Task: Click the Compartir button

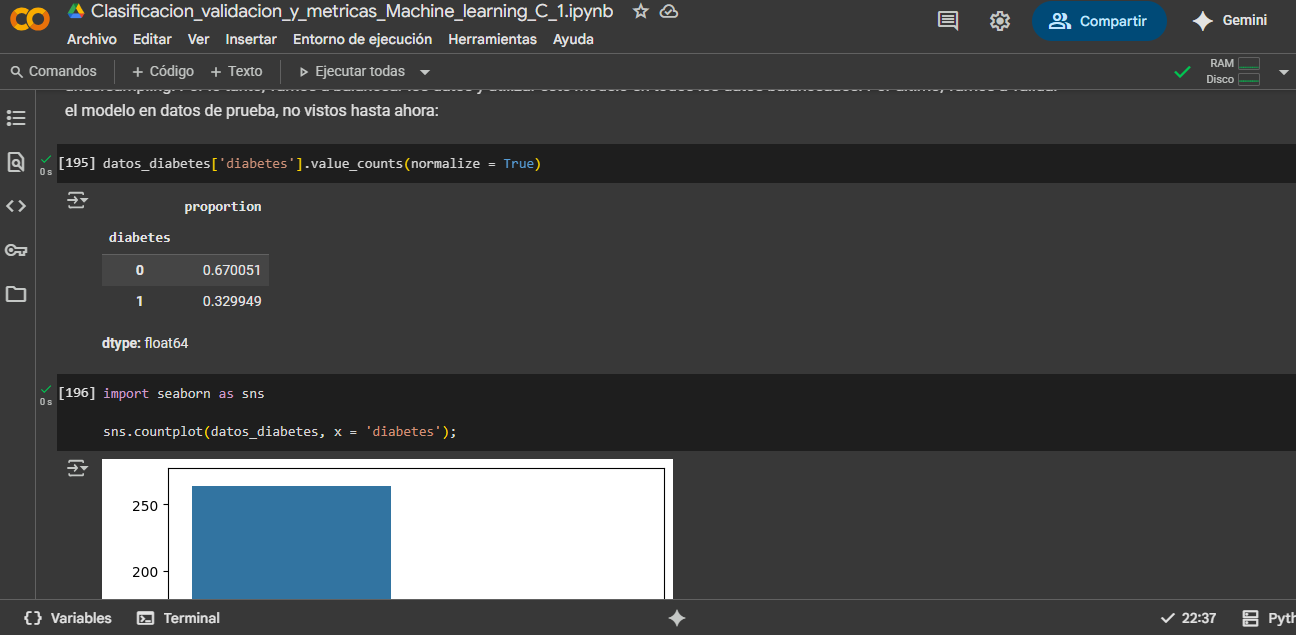Action: [1099, 21]
